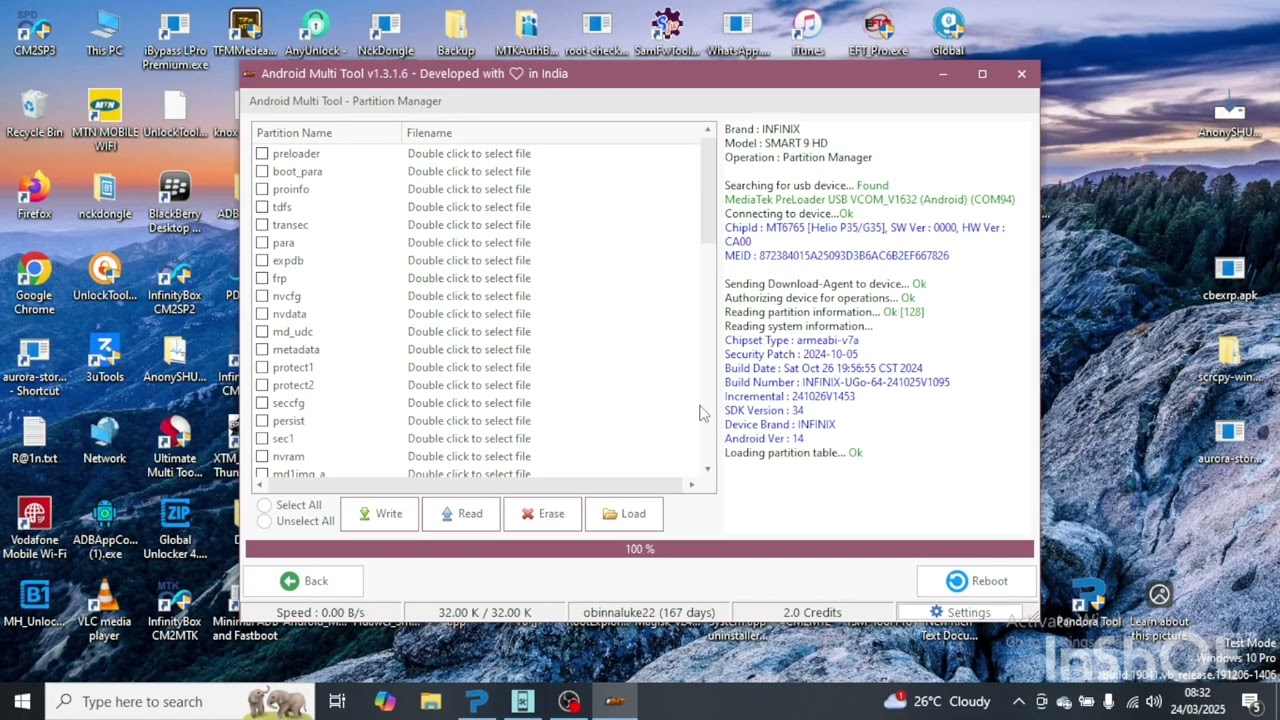Select the Unselect All radio button
The image size is (1280, 720).
coord(265,521)
